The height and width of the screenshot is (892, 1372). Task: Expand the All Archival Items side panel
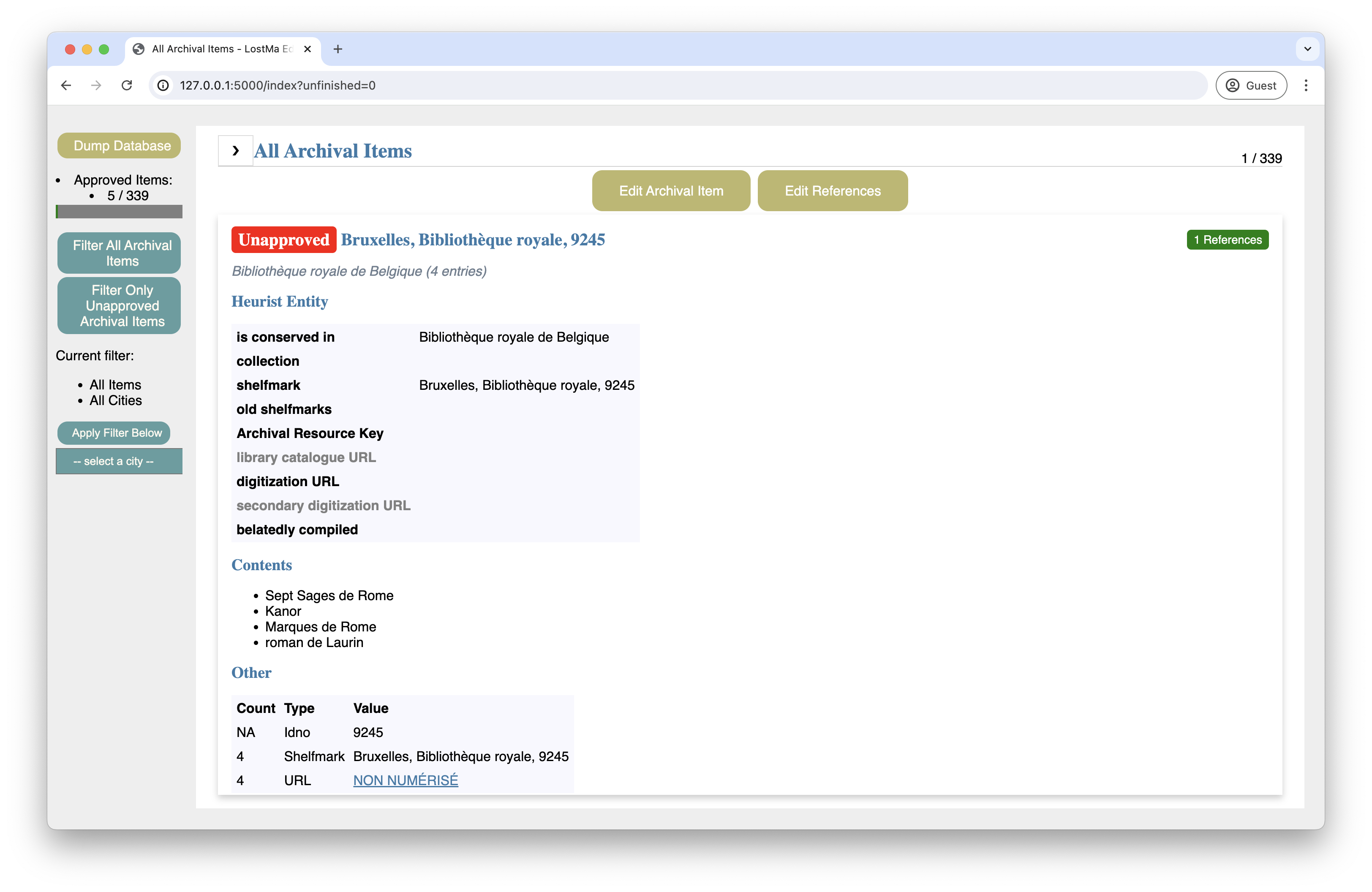click(x=235, y=150)
